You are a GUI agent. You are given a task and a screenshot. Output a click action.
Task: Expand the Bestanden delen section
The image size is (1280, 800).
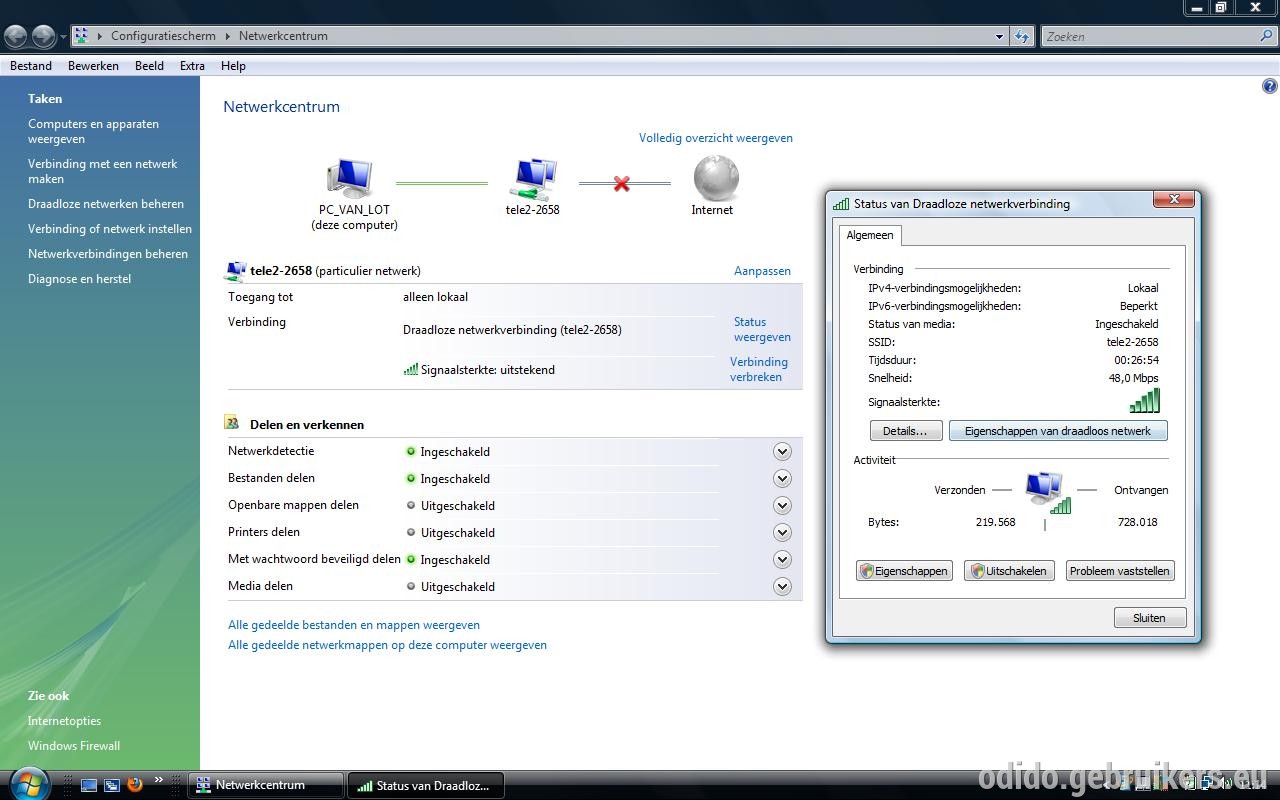(x=782, y=479)
